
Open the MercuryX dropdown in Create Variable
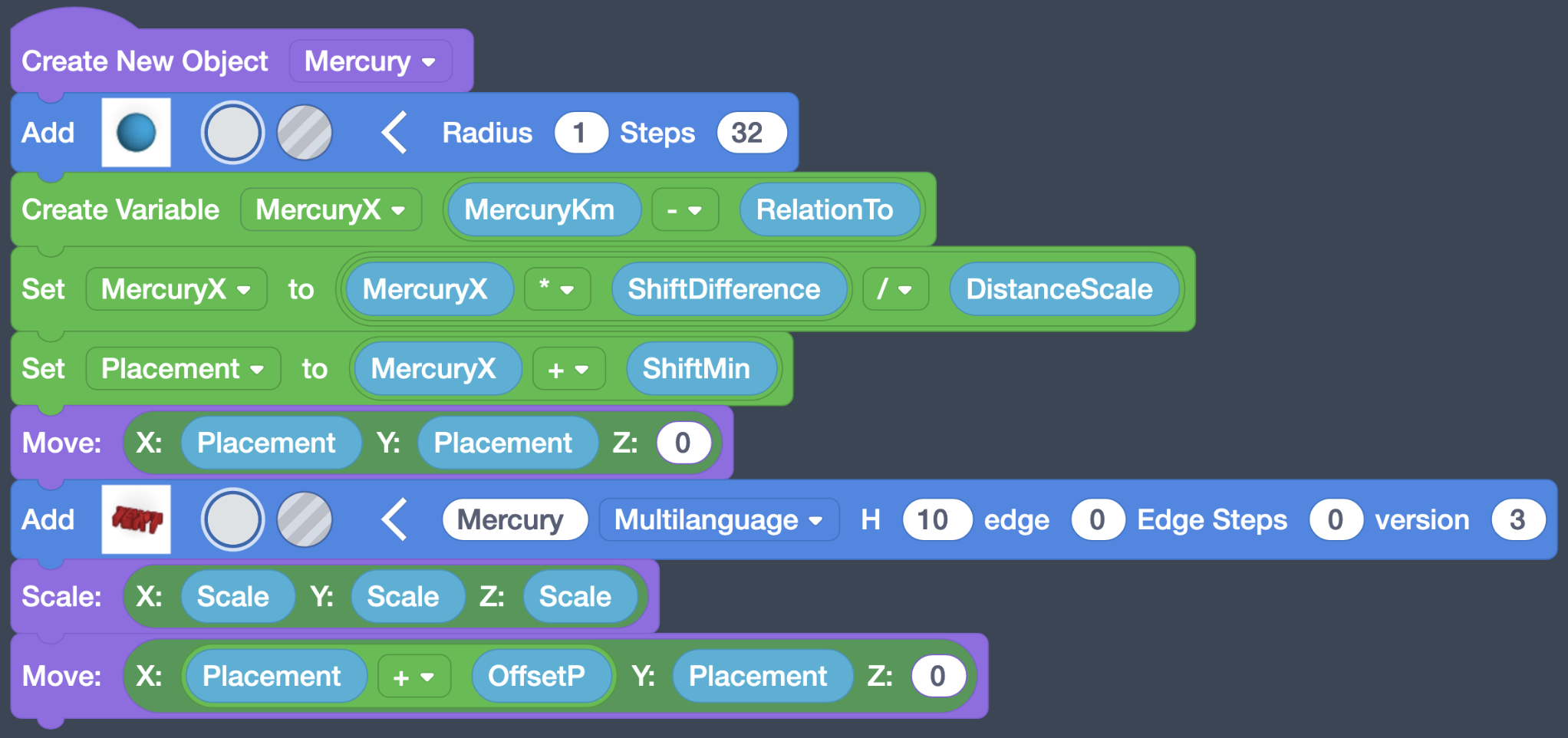point(331,209)
